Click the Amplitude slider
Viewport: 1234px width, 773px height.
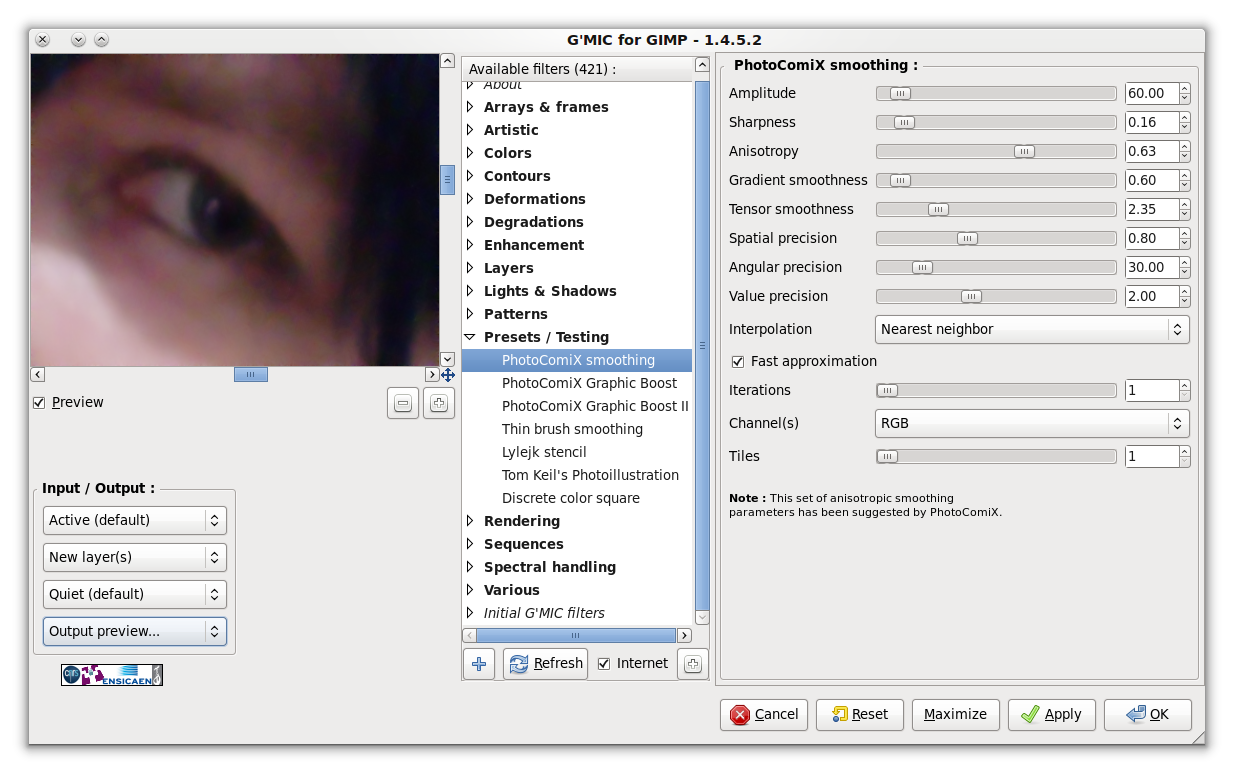(995, 93)
